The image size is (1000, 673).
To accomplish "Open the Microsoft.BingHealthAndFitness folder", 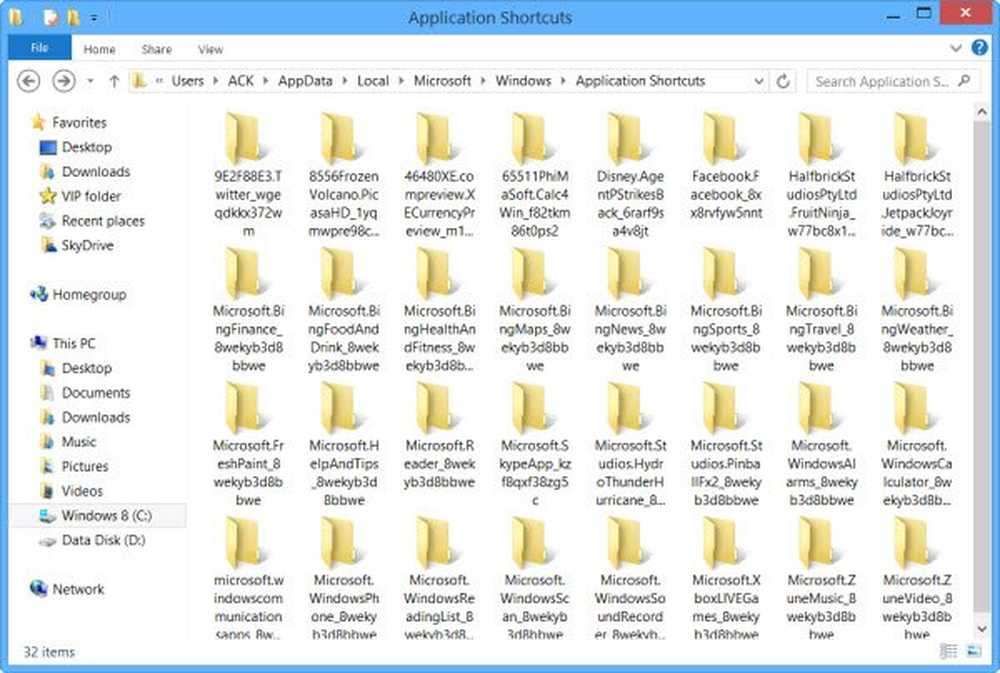I will (x=439, y=310).
